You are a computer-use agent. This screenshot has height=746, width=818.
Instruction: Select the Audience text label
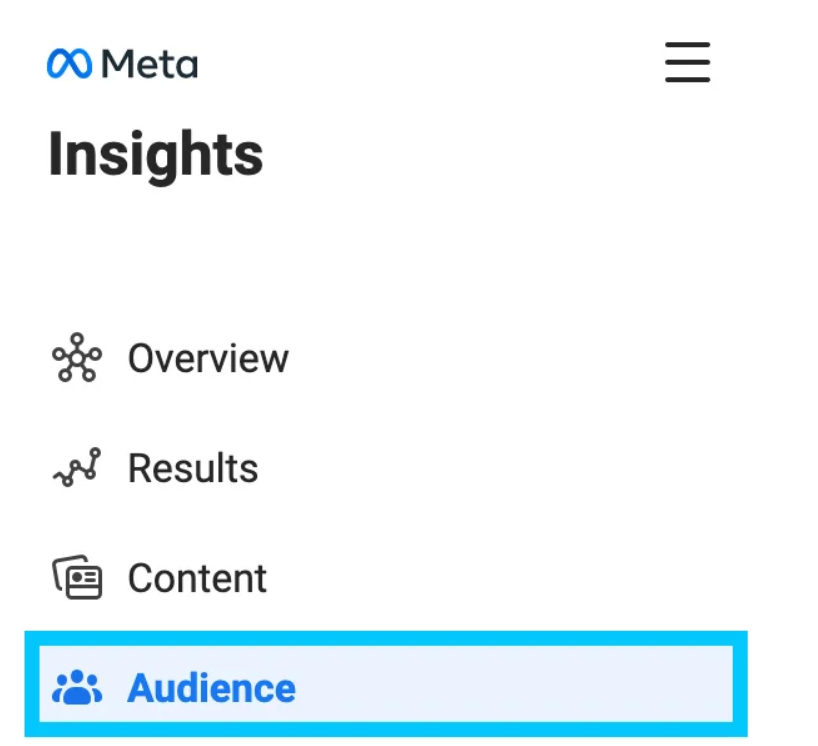pos(211,688)
